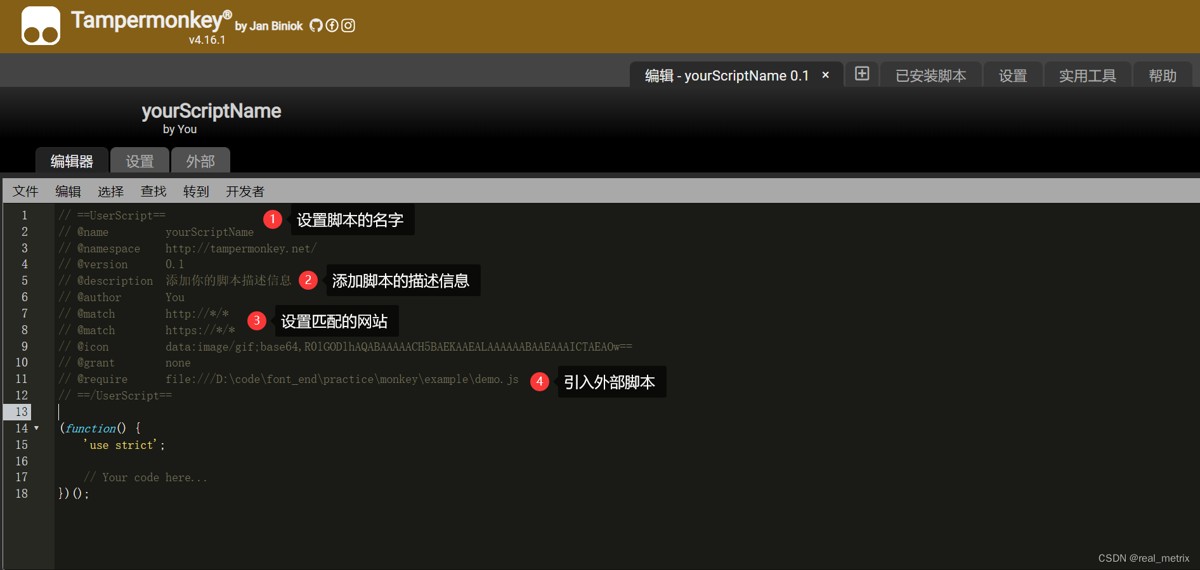This screenshot has width=1200, height=570.
Task: Click the @name value yourScriptName in code
Action: [x=210, y=232]
